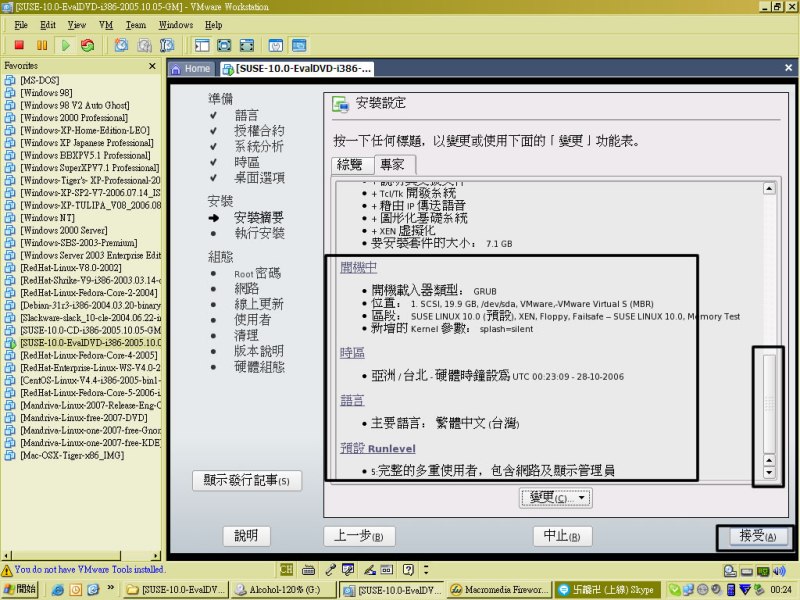Screen dimensions: 800x600
Task: Open the 變更 change dropdown button
Action: [556, 498]
